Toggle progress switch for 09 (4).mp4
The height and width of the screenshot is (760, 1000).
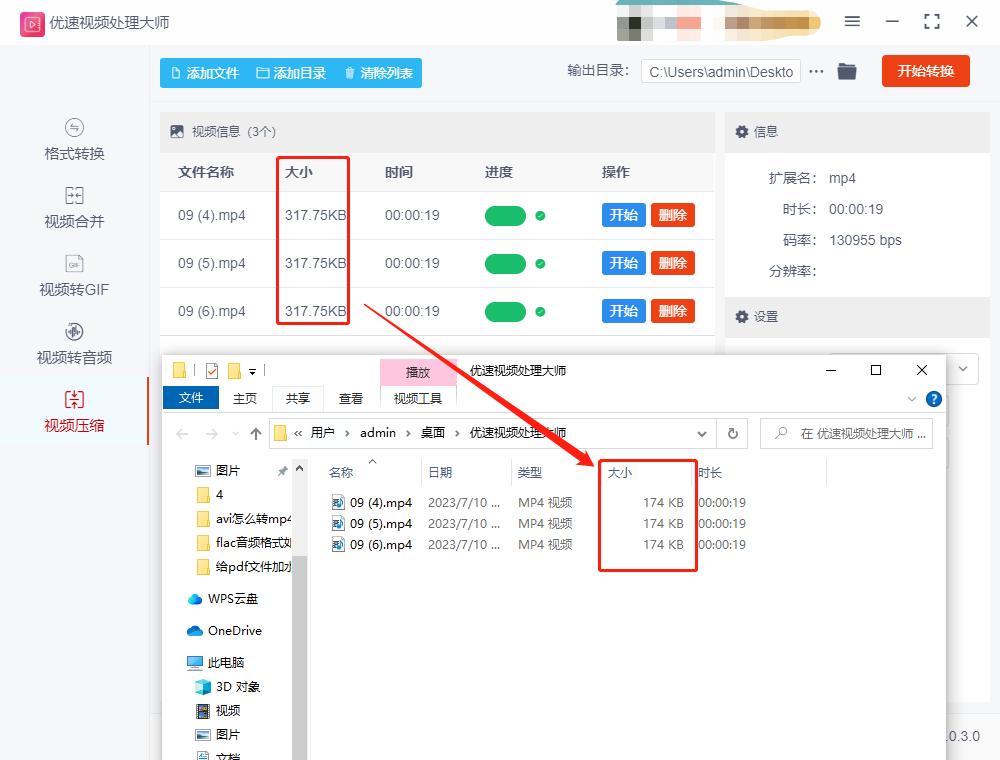pos(505,215)
